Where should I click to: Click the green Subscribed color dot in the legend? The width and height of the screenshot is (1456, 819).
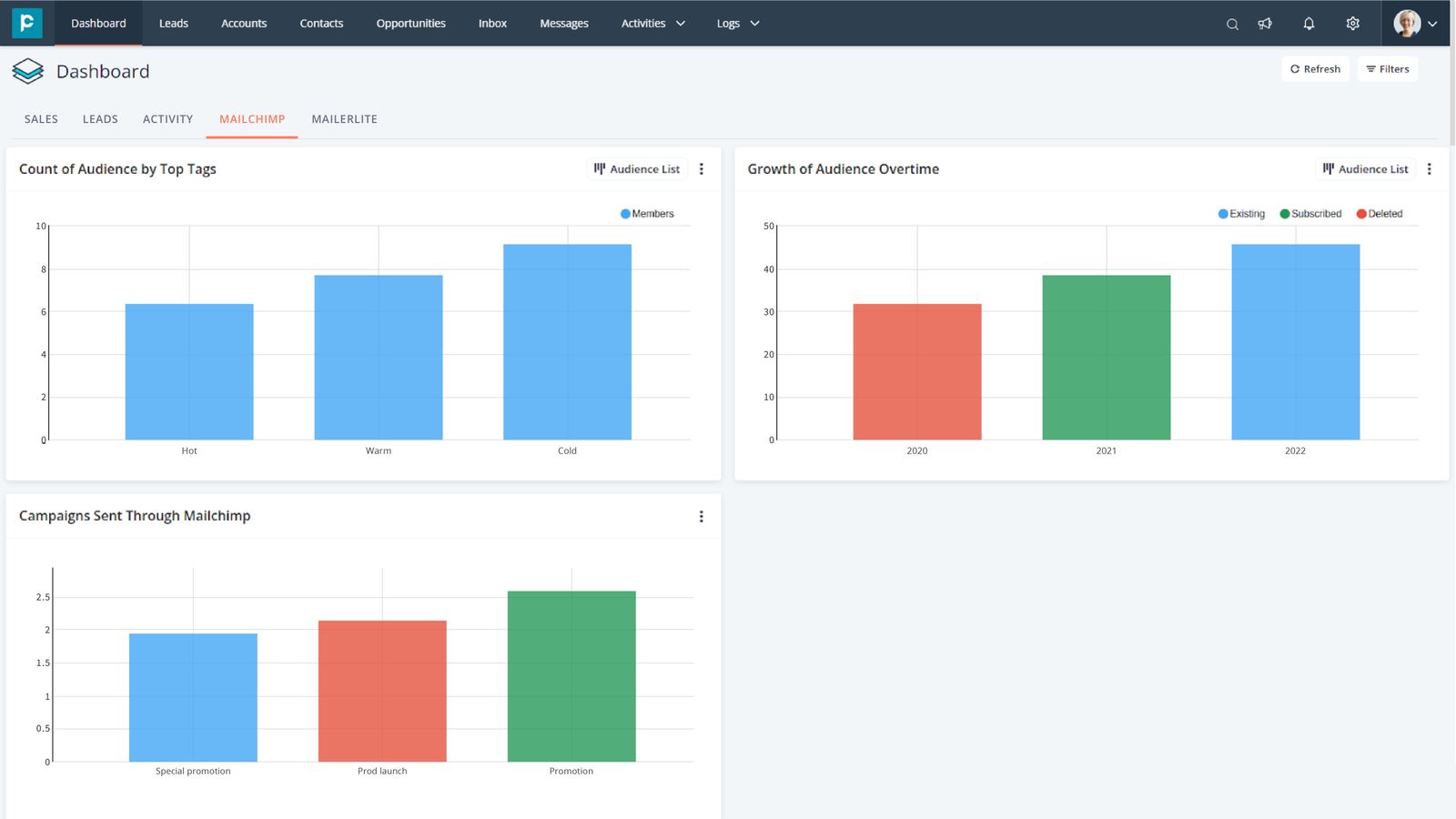coord(1283,213)
